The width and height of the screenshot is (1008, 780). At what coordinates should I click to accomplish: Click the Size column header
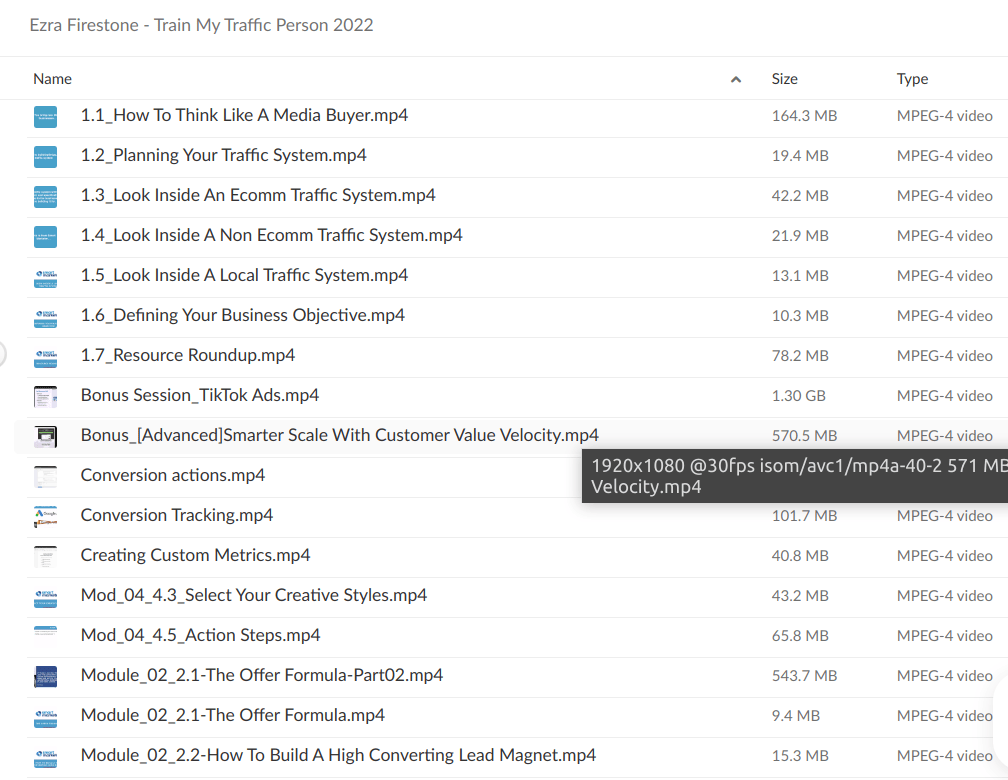click(784, 78)
